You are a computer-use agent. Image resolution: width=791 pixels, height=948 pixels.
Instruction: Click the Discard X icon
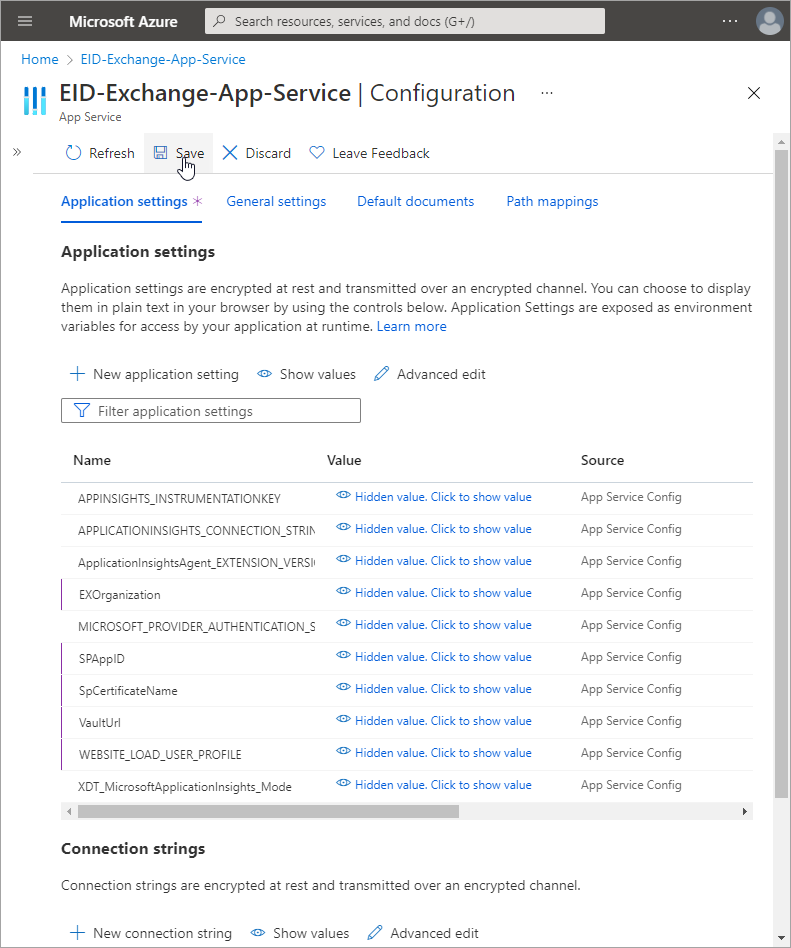pos(230,153)
